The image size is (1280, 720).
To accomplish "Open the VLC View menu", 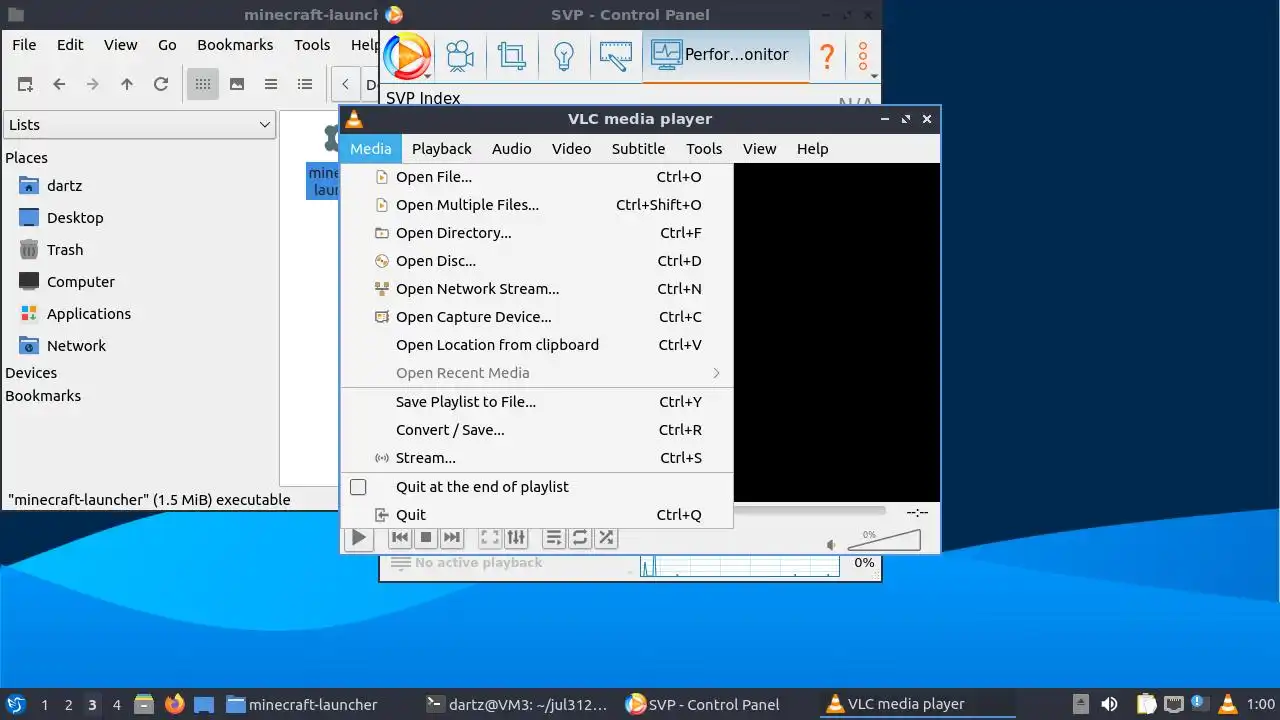I will click(759, 148).
